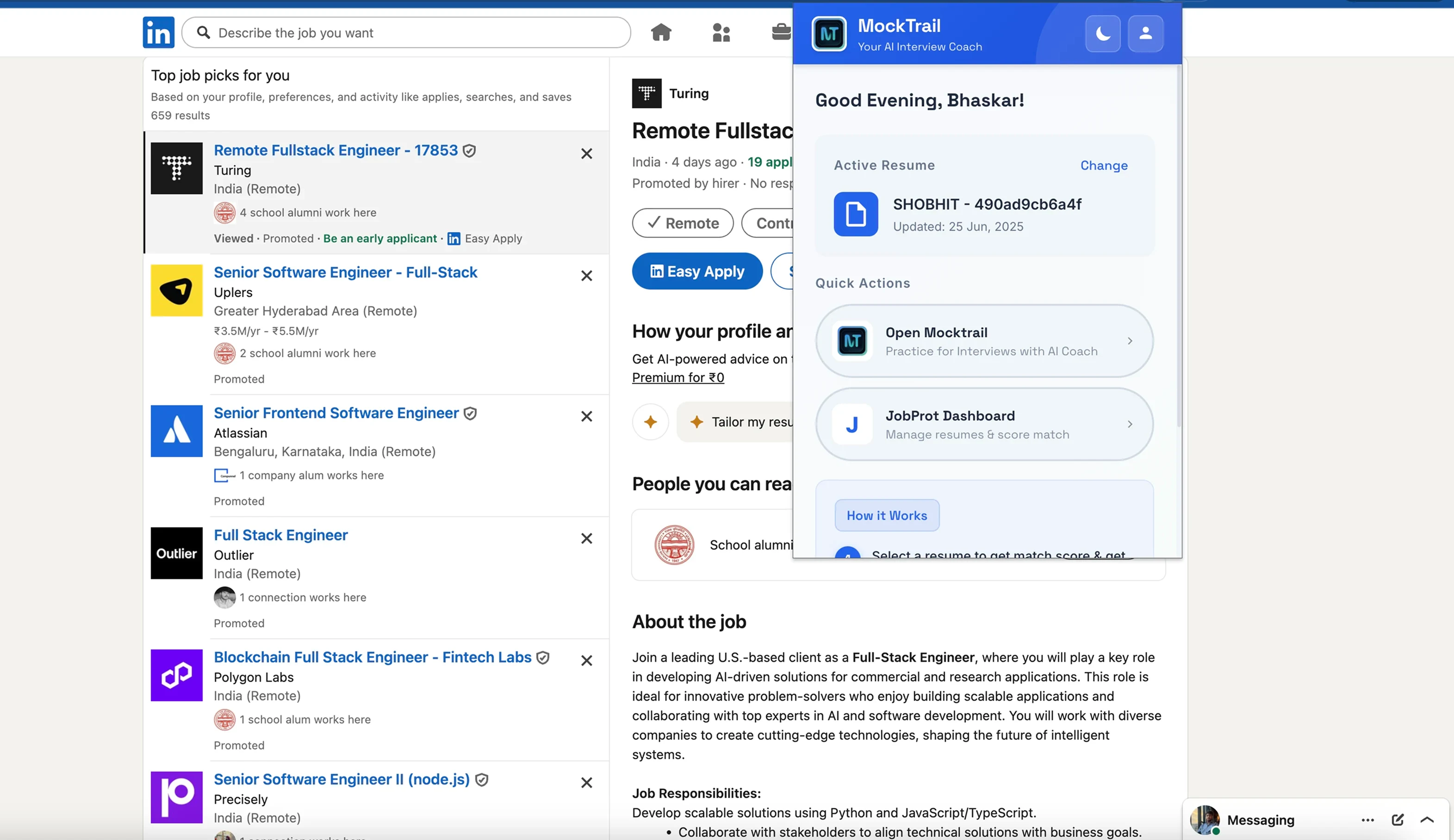Click Open Mocktrail MT icon

[x=852, y=341]
